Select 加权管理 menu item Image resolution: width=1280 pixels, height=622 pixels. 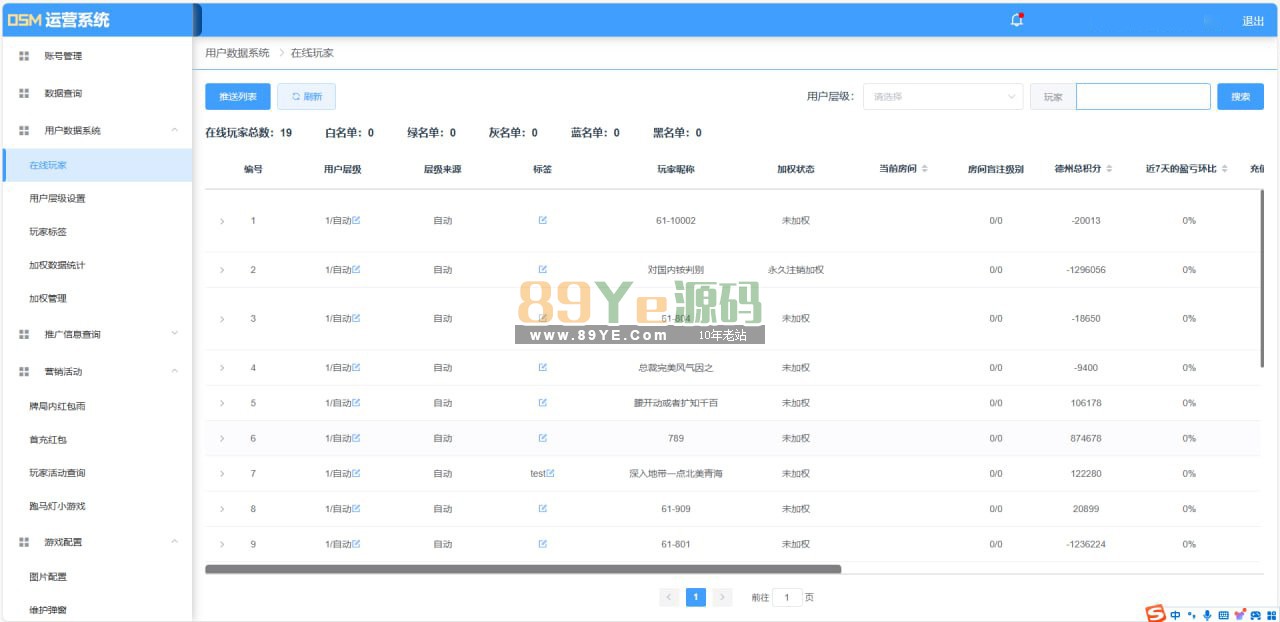pyautogui.click(x=48, y=298)
